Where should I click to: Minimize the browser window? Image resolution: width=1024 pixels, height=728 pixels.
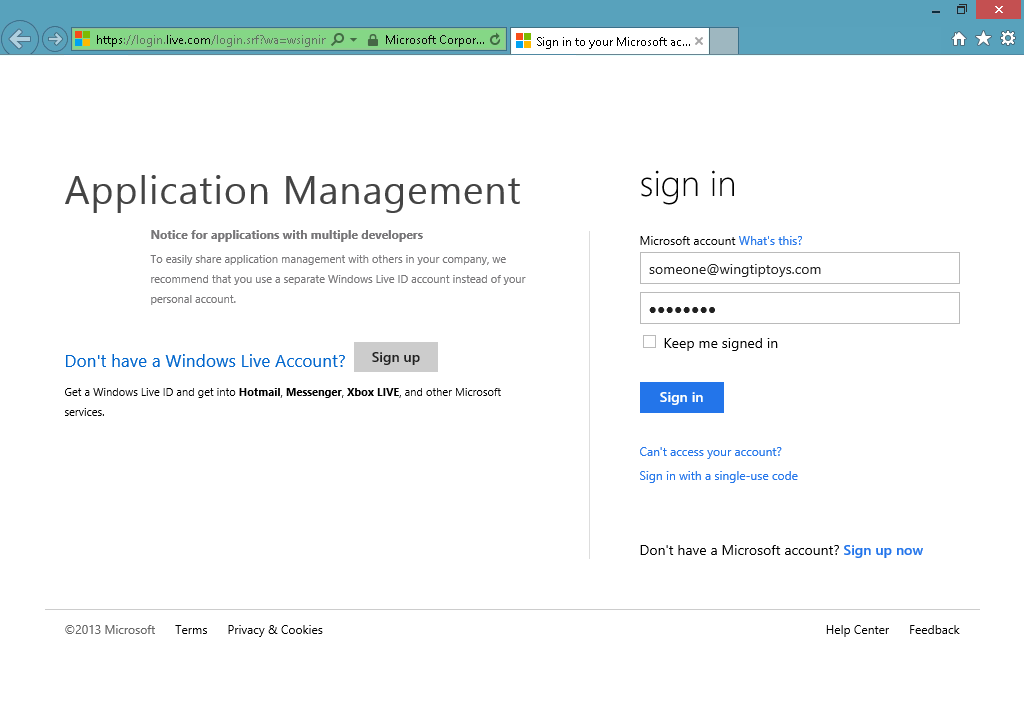coord(936,10)
